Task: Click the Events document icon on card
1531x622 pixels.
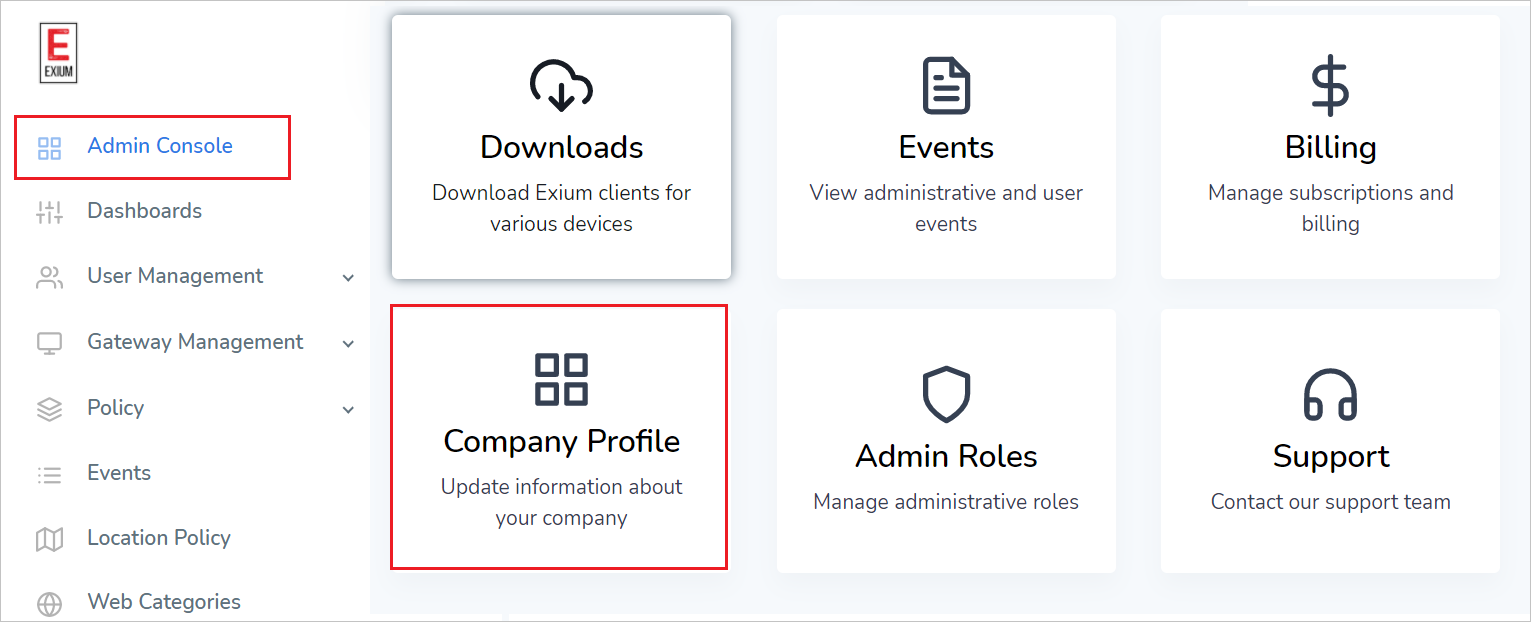Action: tap(946, 85)
